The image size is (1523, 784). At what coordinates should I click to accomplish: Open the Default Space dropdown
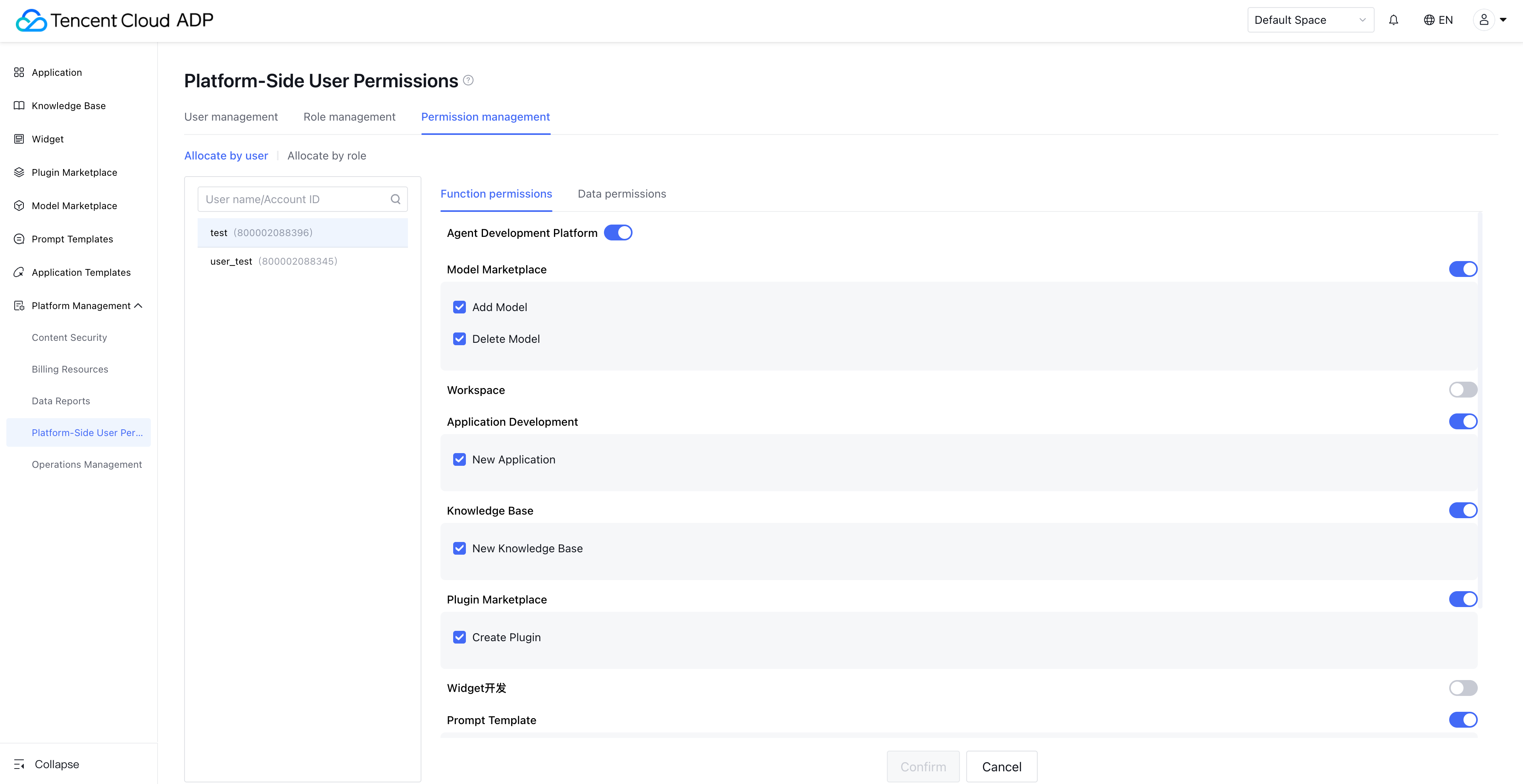pos(1310,20)
